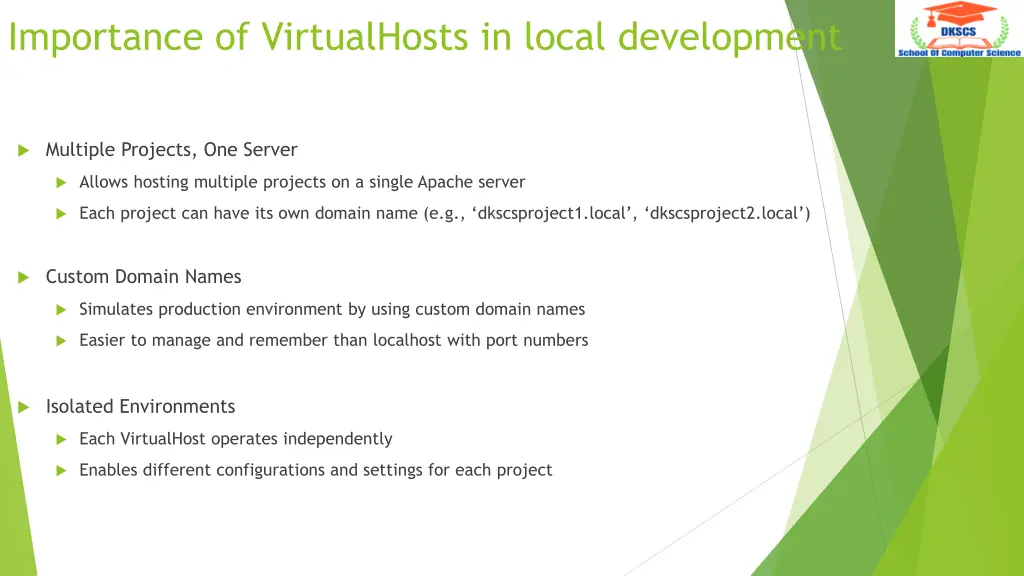Click the slide title 'Importance of VirtualHosts in local development'
Image resolution: width=1024 pixels, height=576 pixels.
[x=424, y=37]
